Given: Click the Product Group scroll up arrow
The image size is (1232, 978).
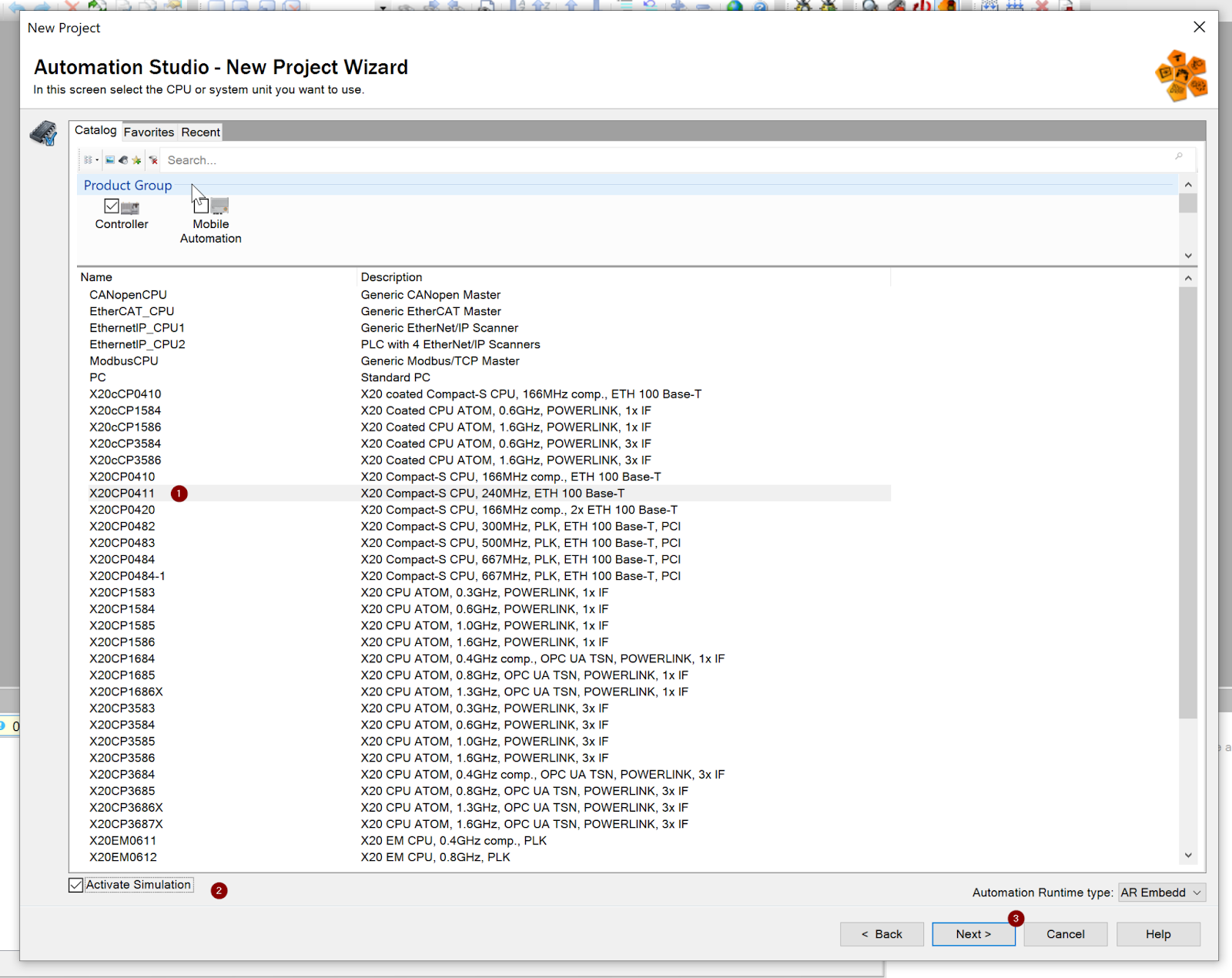Looking at the screenshot, I should click(1188, 185).
